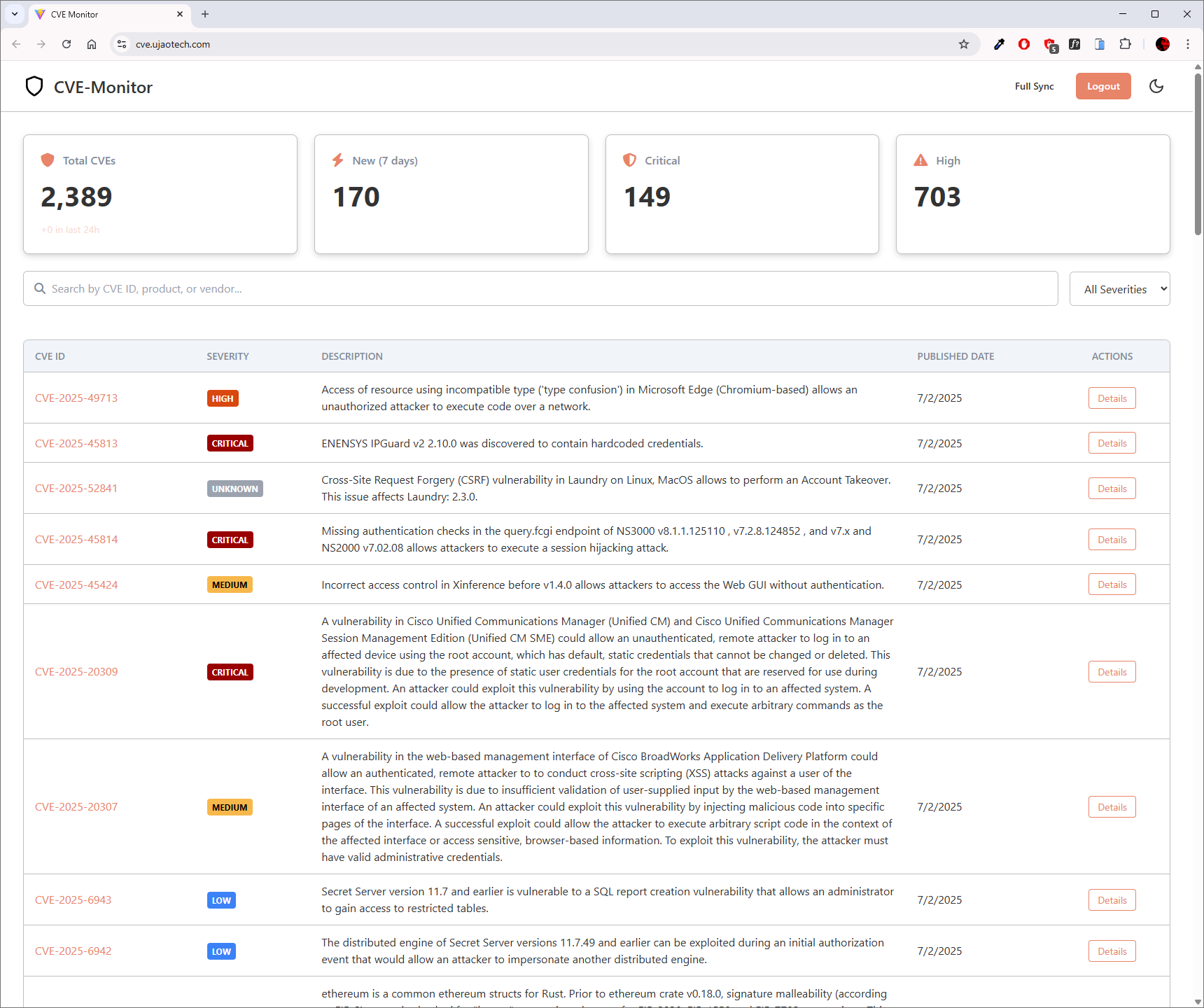
Task: Click the High warning triangle icon
Action: [920, 160]
